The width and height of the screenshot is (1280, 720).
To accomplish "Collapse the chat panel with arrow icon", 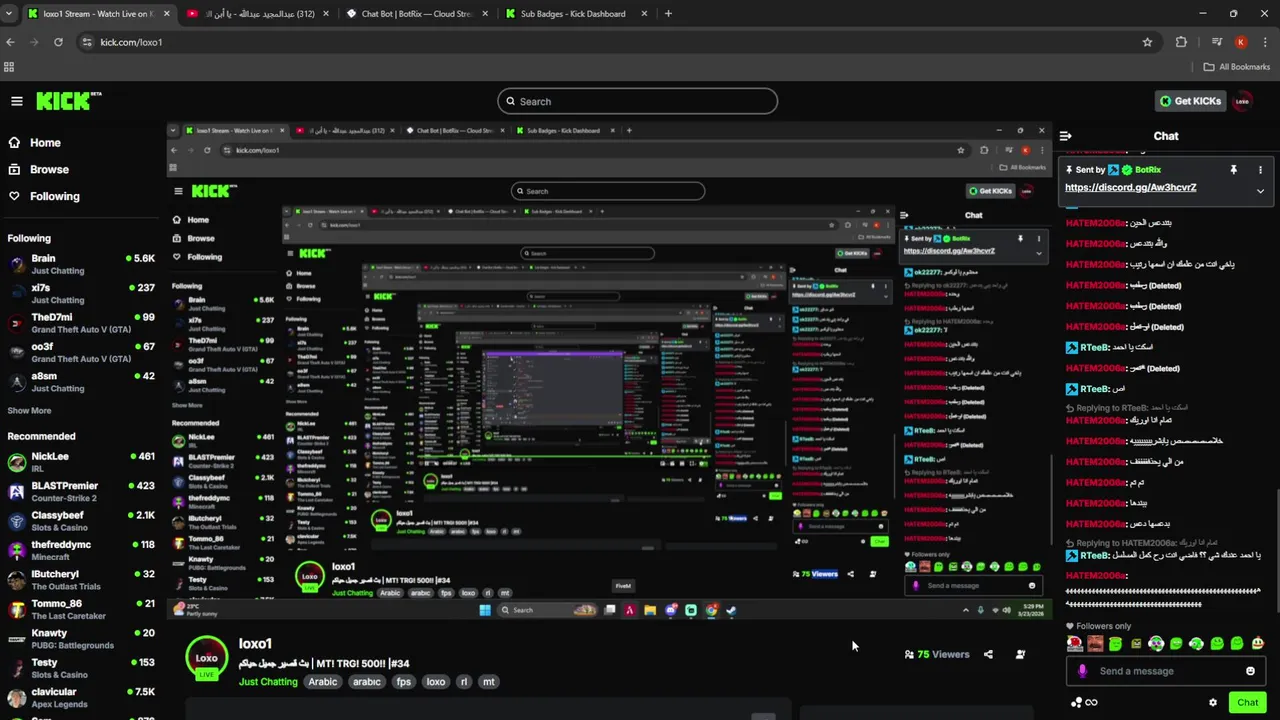I will [x=1066, y=136].
